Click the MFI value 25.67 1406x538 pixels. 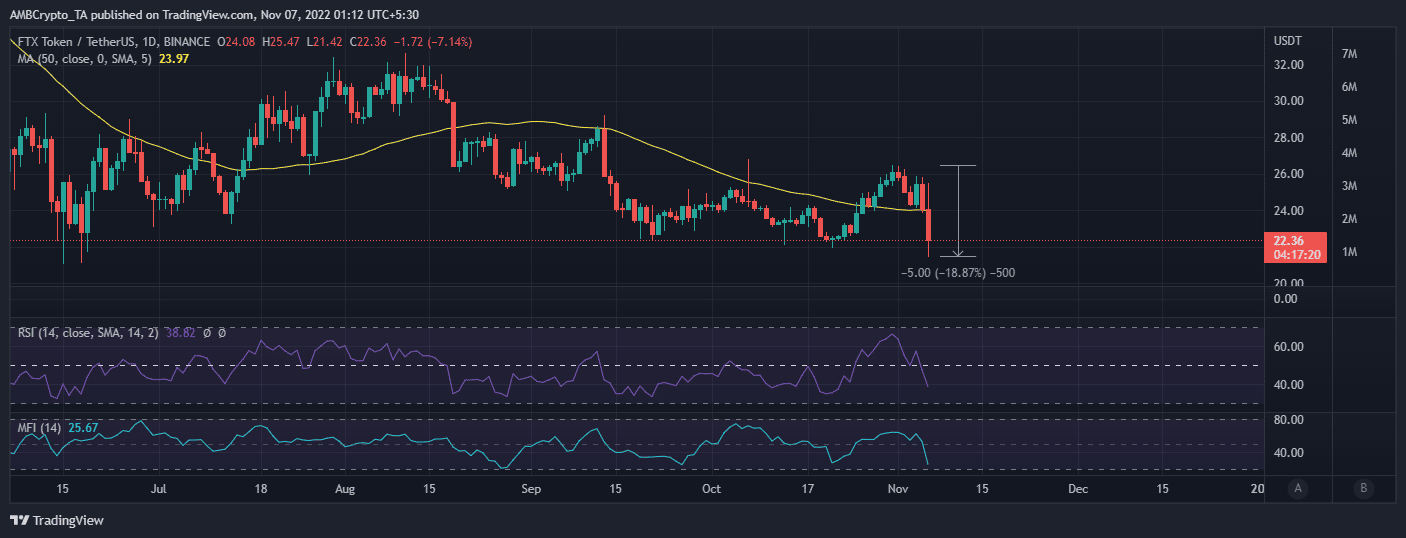85,428
